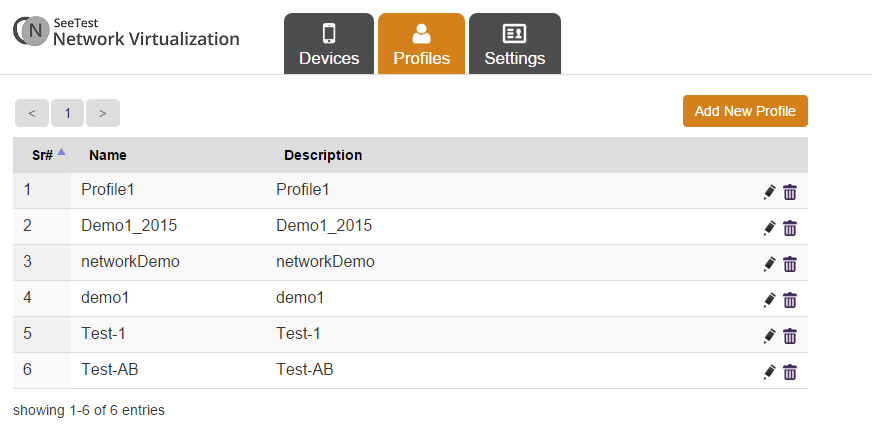Remove the demo1 profile via the trash icon
Viewport: 872px width, 431px height.
point(790,300)
